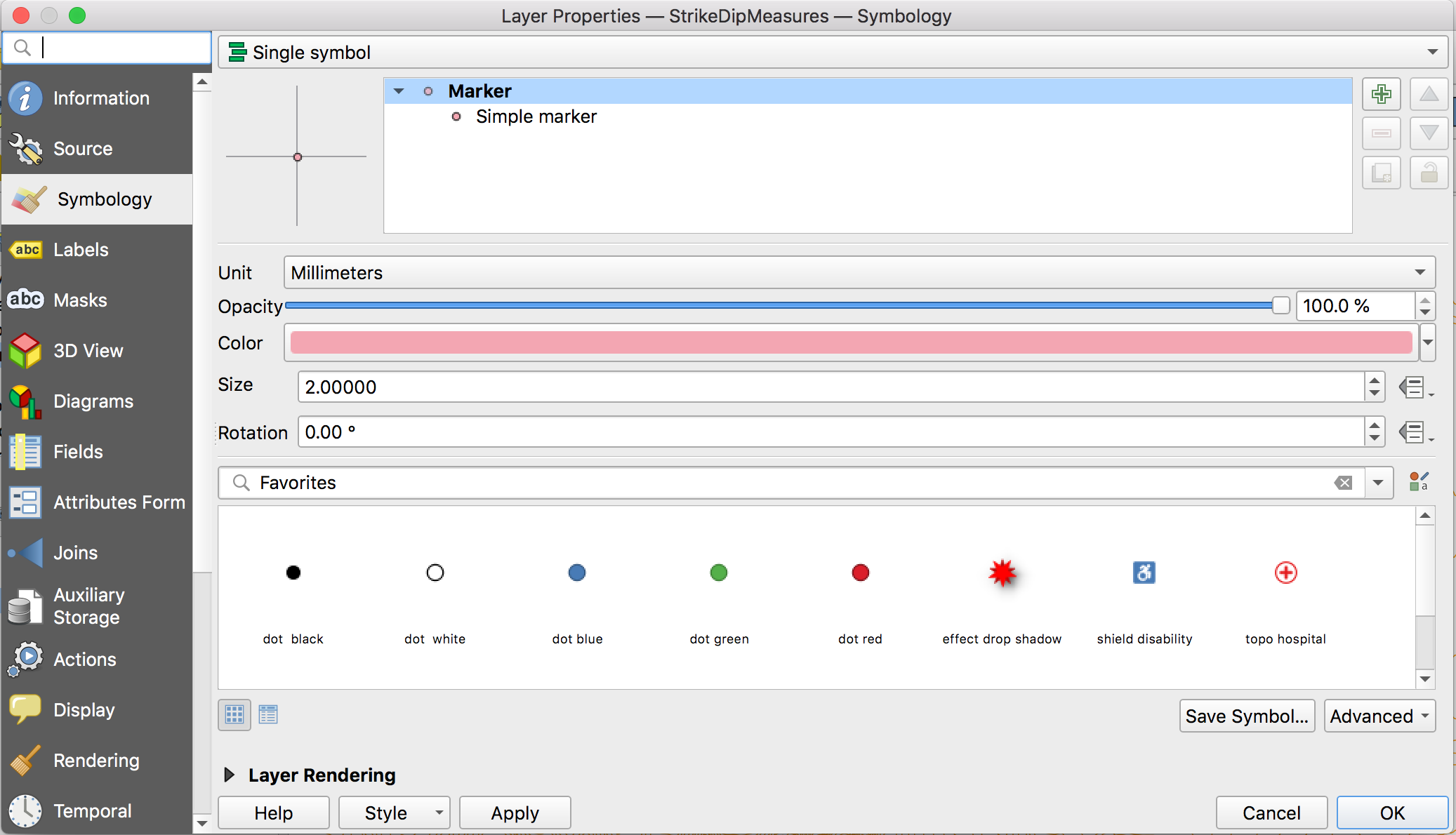Click the Save Symbol button
This screenshot has width=1456, height=835.
coord(1247,716)
